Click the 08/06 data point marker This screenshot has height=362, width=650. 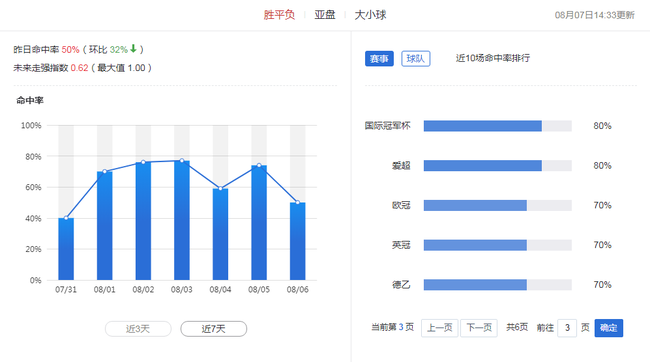pos(298,202)
